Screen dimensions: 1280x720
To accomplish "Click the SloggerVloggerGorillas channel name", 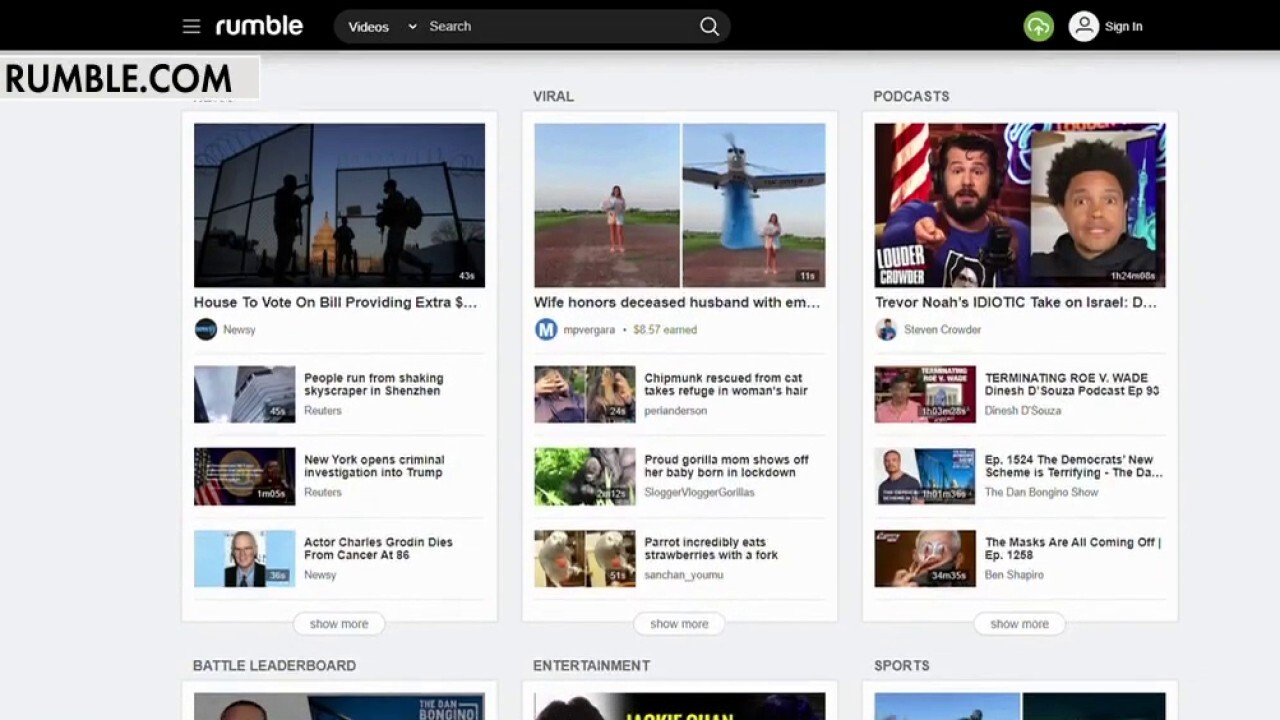I will pyautogui.click(x=699, y=493).
